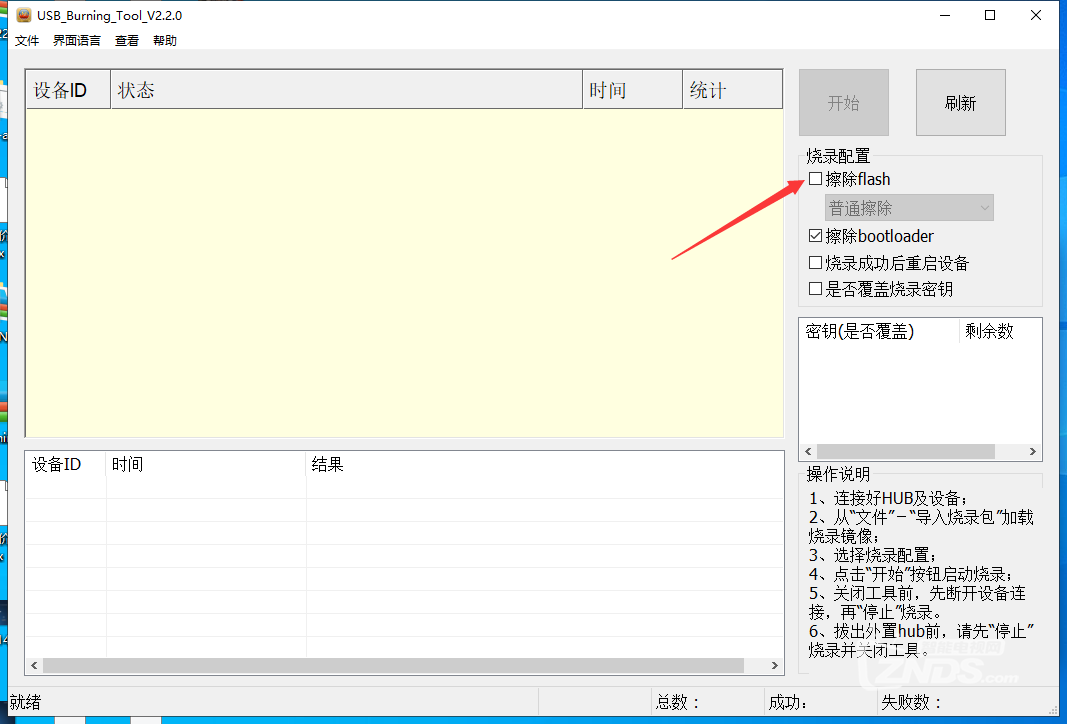Click the 密钥(是否覆盖) column header

click(x=879, y=331)
